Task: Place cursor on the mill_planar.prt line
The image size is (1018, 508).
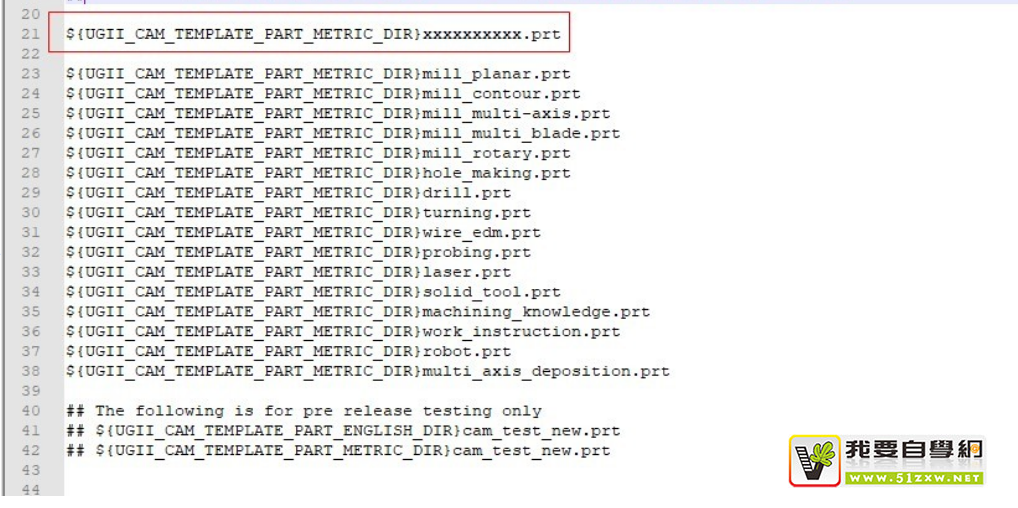Action: coord(318,74)
